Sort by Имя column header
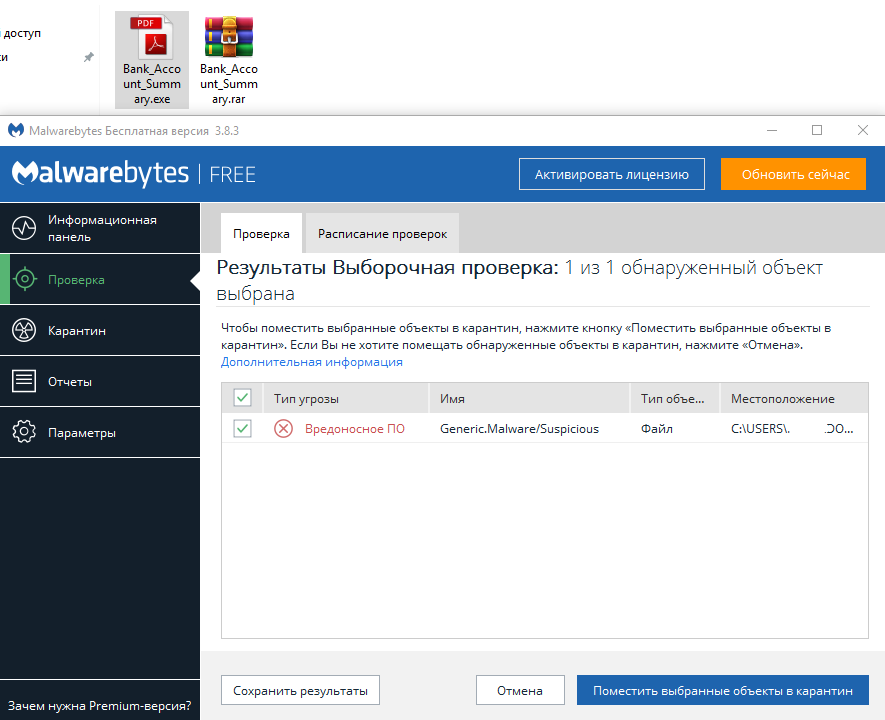Viewport: 885px width, 720px height. click(529, 398)
